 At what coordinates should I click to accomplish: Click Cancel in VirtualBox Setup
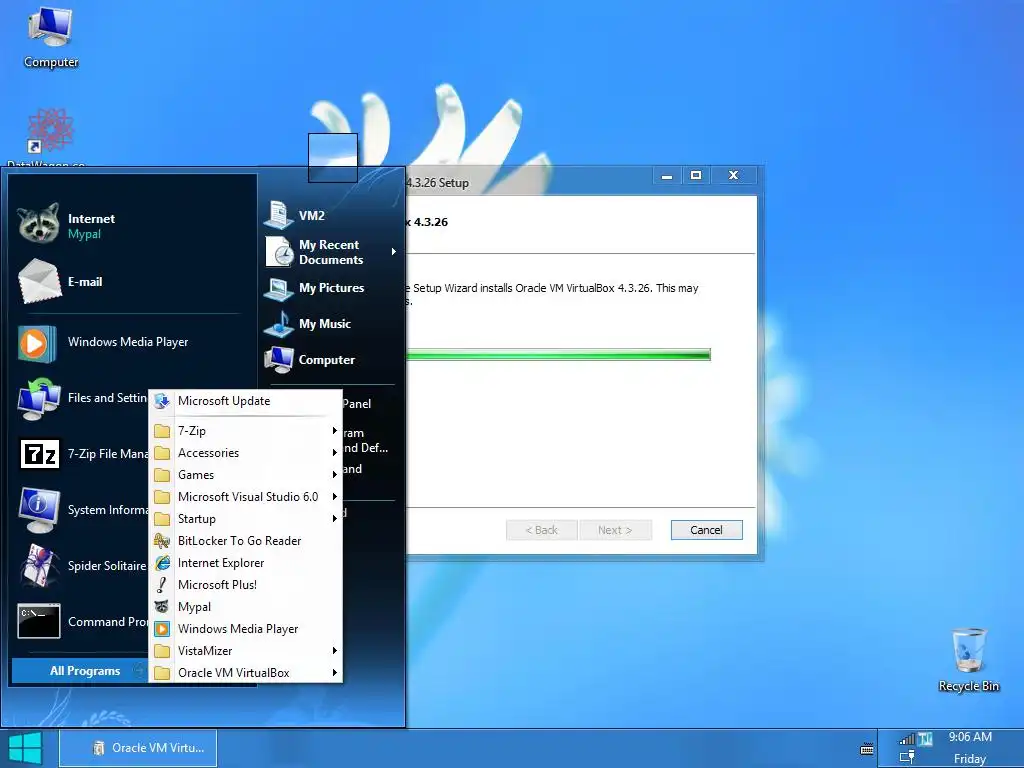point(707,530)
